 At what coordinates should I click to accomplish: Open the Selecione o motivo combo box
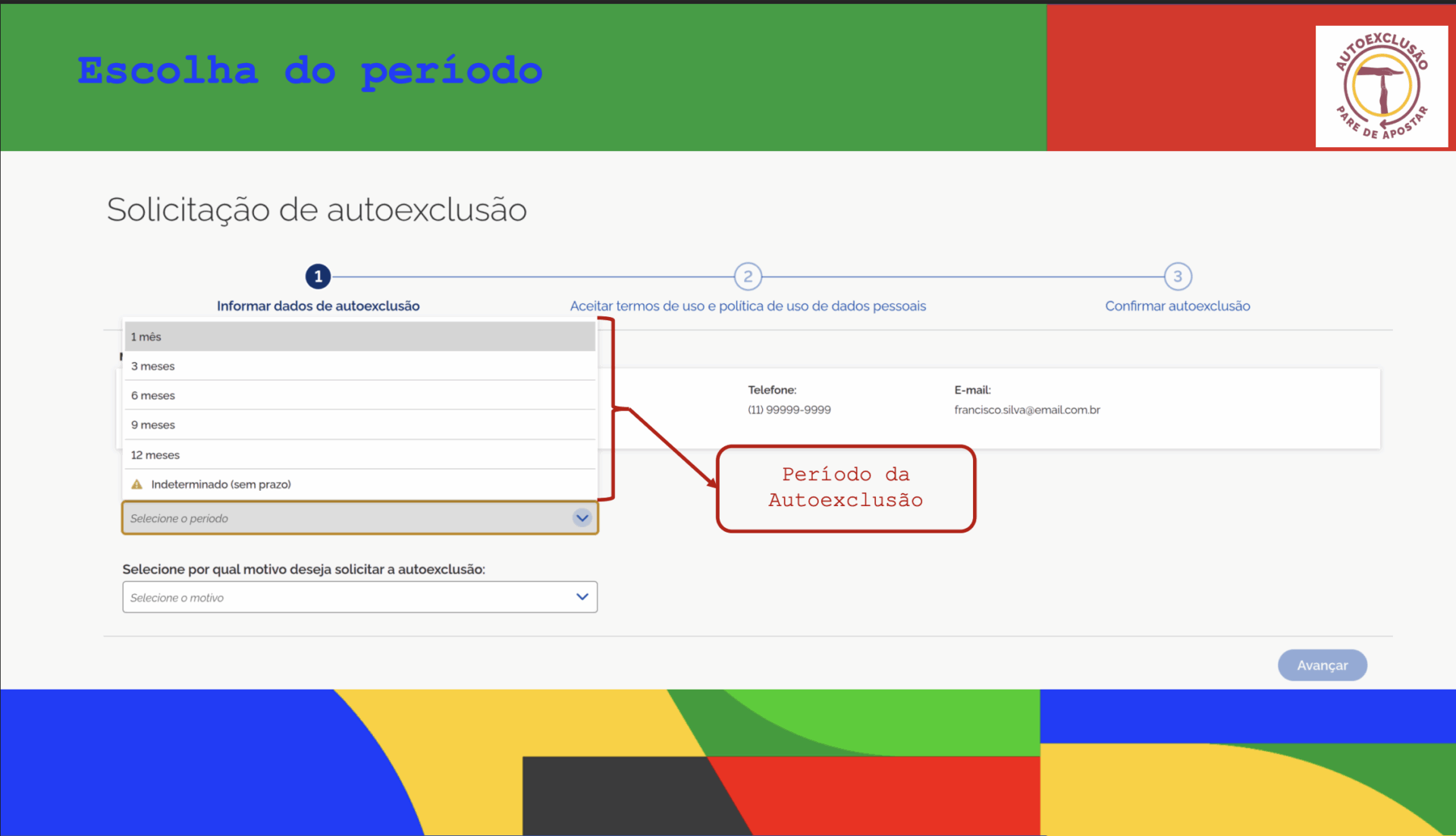click(349, 597)
